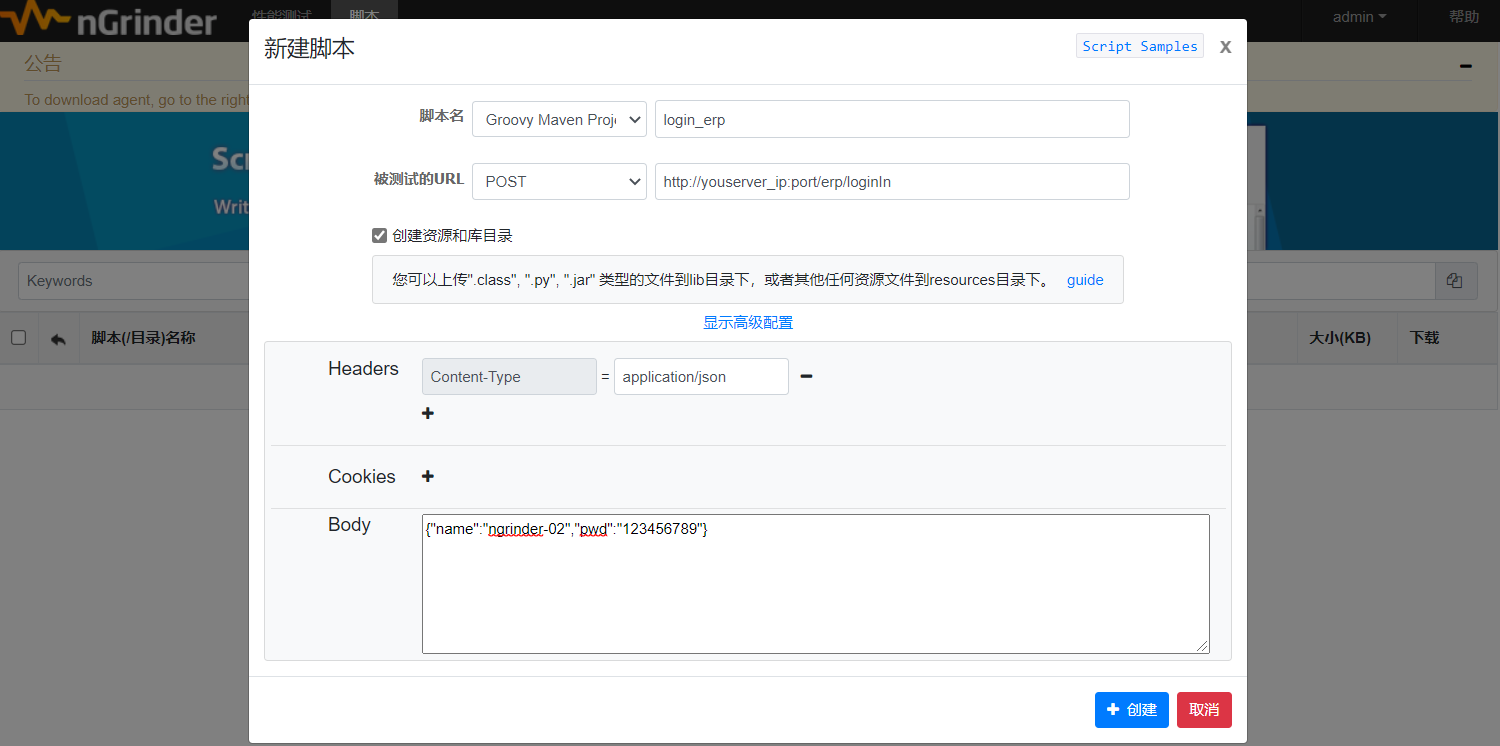Click the 创建 button
The width and height of the screenshot is (1500, 746).
pyautogui.click(x=1131, y=710)
